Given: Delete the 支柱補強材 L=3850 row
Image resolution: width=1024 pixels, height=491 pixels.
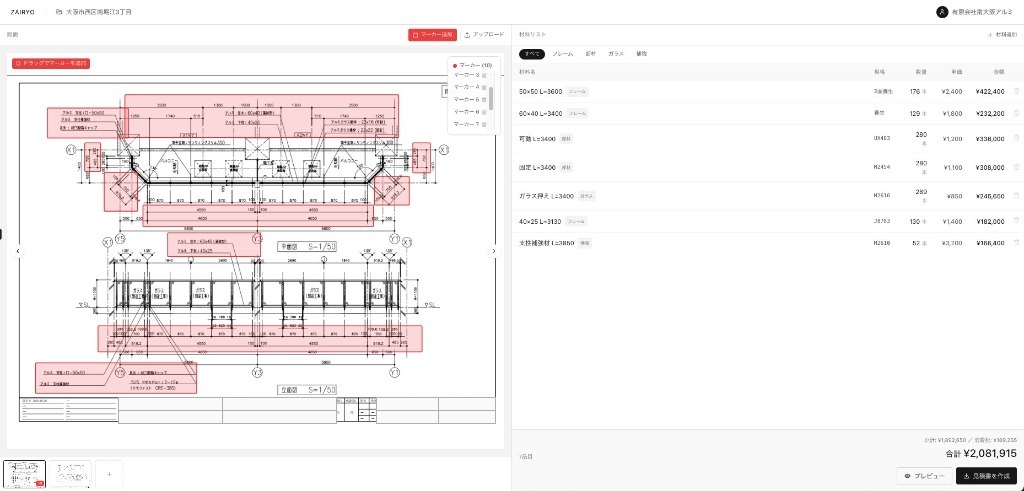Looking at the screenshot, I should pos(1016,242).
